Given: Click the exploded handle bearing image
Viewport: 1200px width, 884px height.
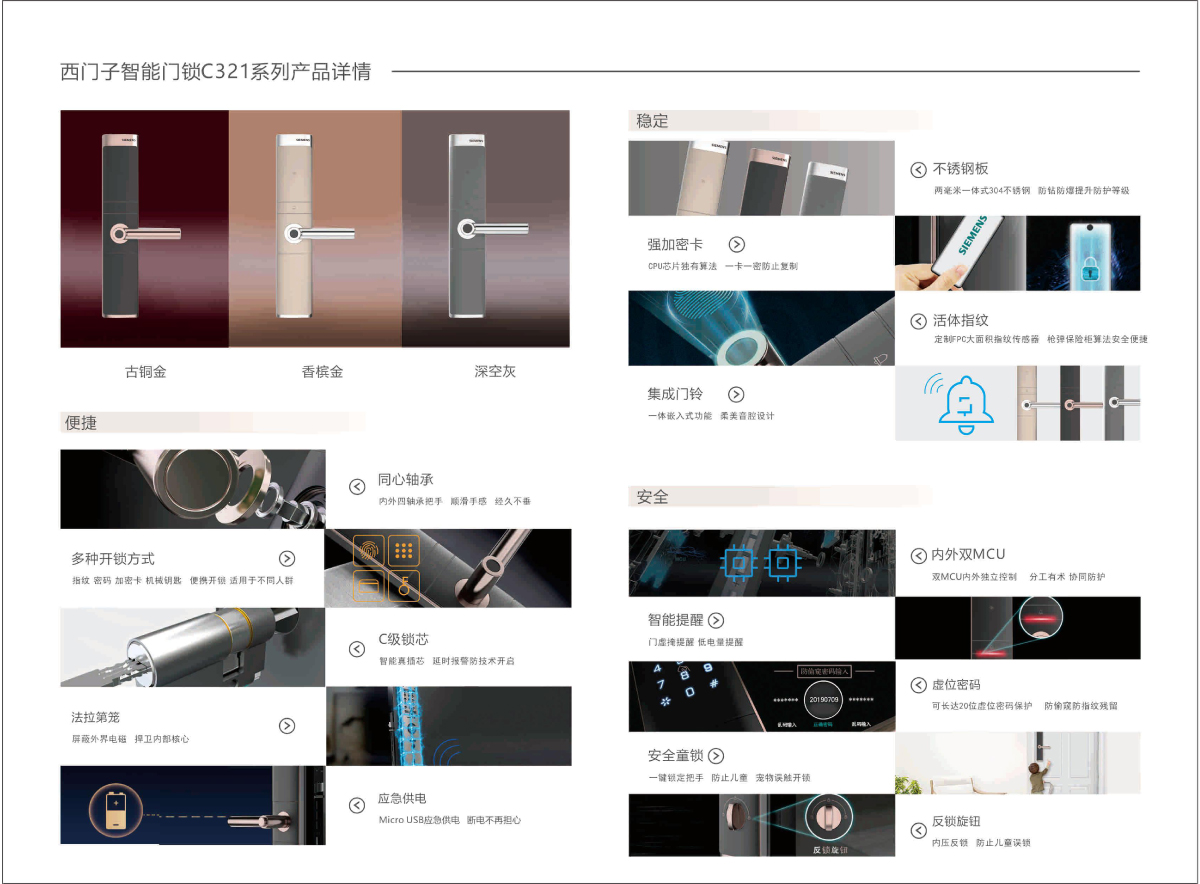Looking at the screenshot, I should point(193,489).
